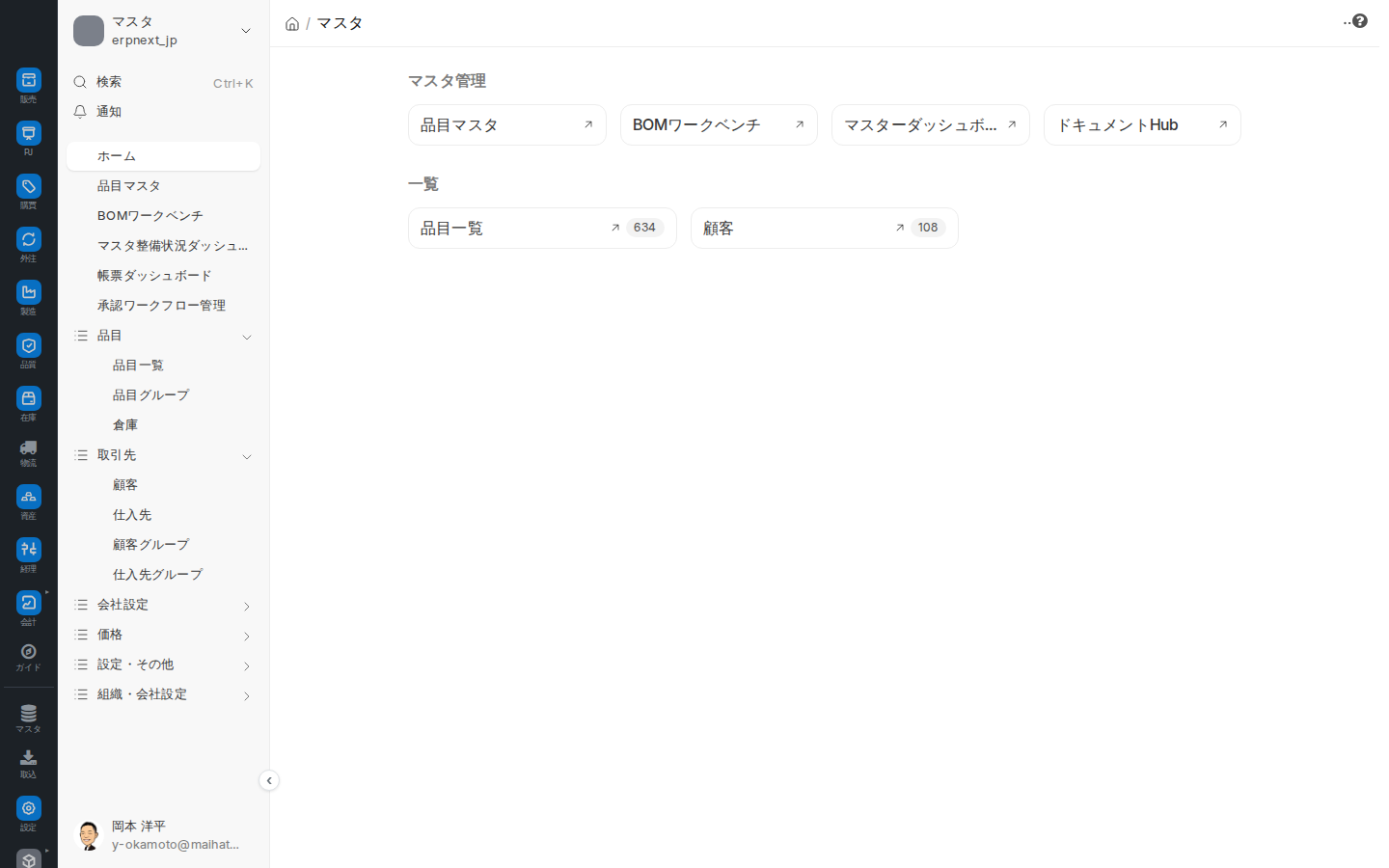Open the 資産 (Assets) module icon

[29, 497]
